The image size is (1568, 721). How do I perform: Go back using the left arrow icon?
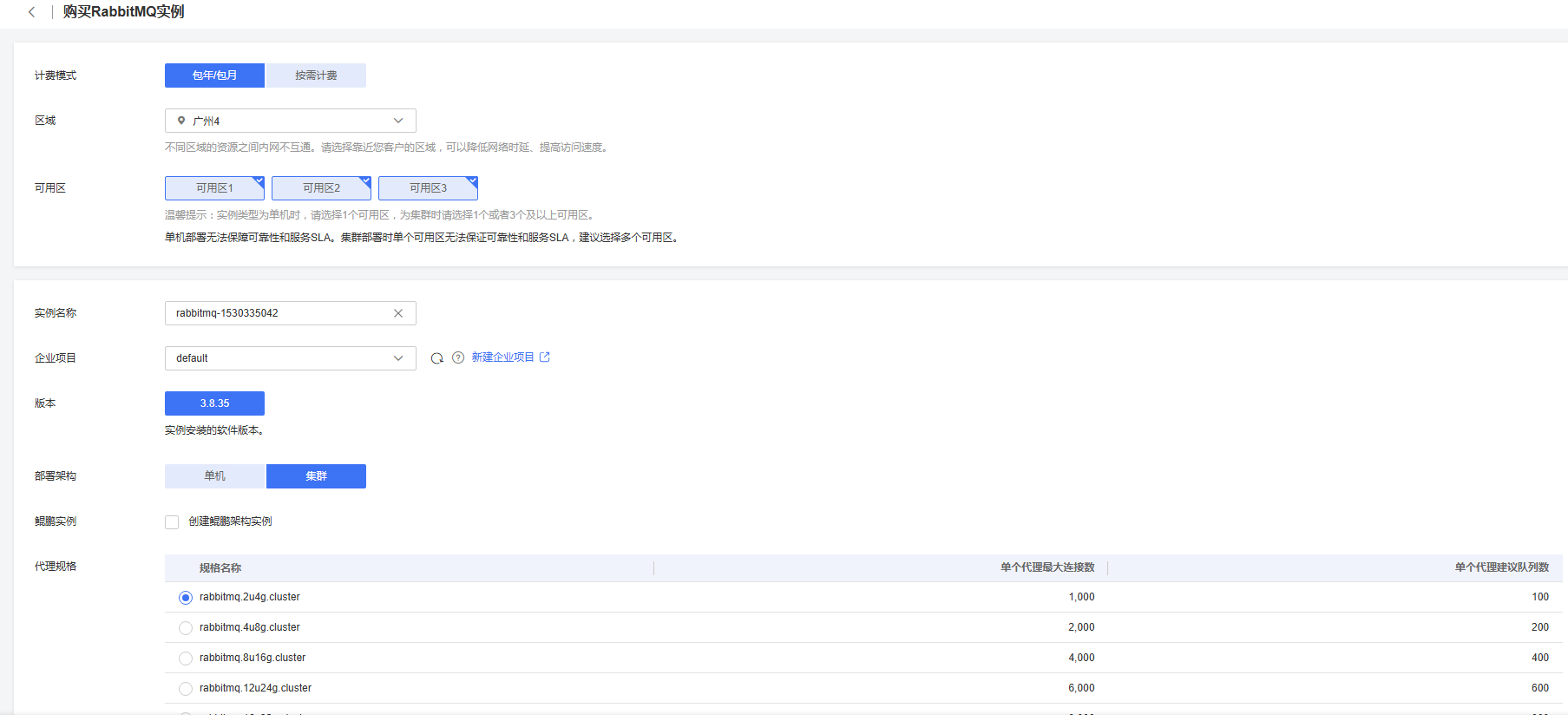[31, 12]
